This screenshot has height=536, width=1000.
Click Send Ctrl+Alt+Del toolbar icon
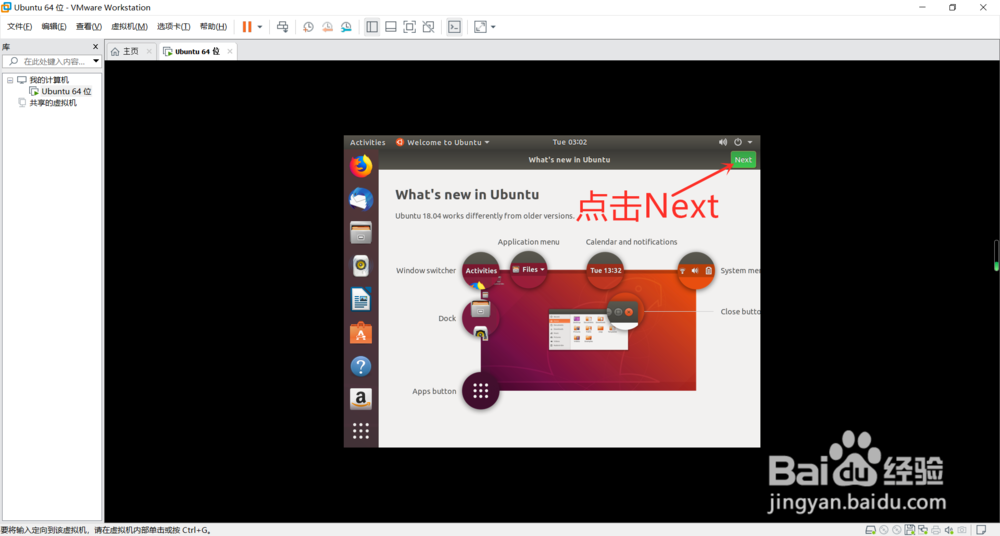[x=283, y=27]
